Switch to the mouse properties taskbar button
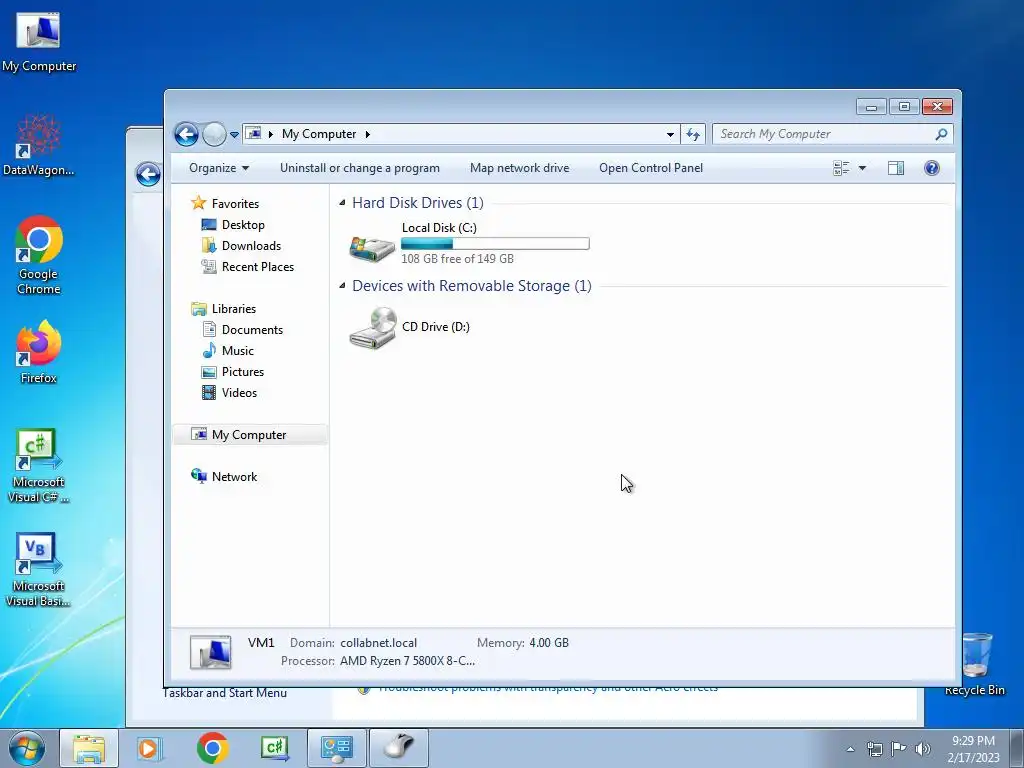 pyautogui.click(x=399, y=748)
